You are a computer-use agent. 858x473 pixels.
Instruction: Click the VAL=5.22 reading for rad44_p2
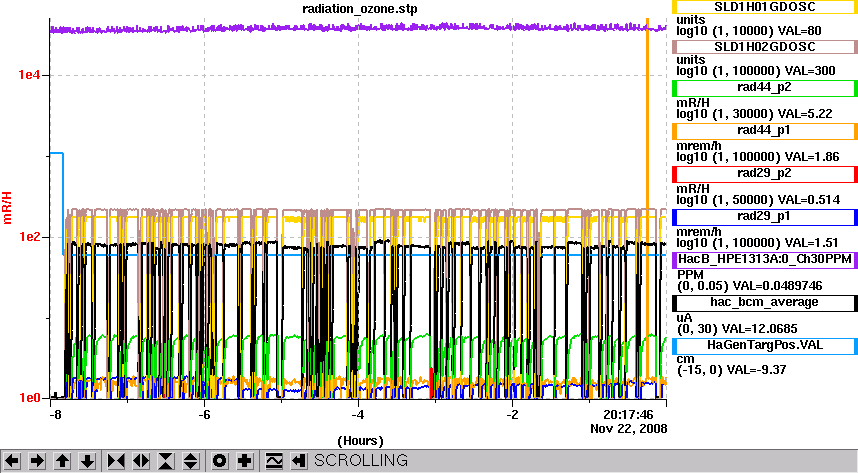tap(807, 114)
